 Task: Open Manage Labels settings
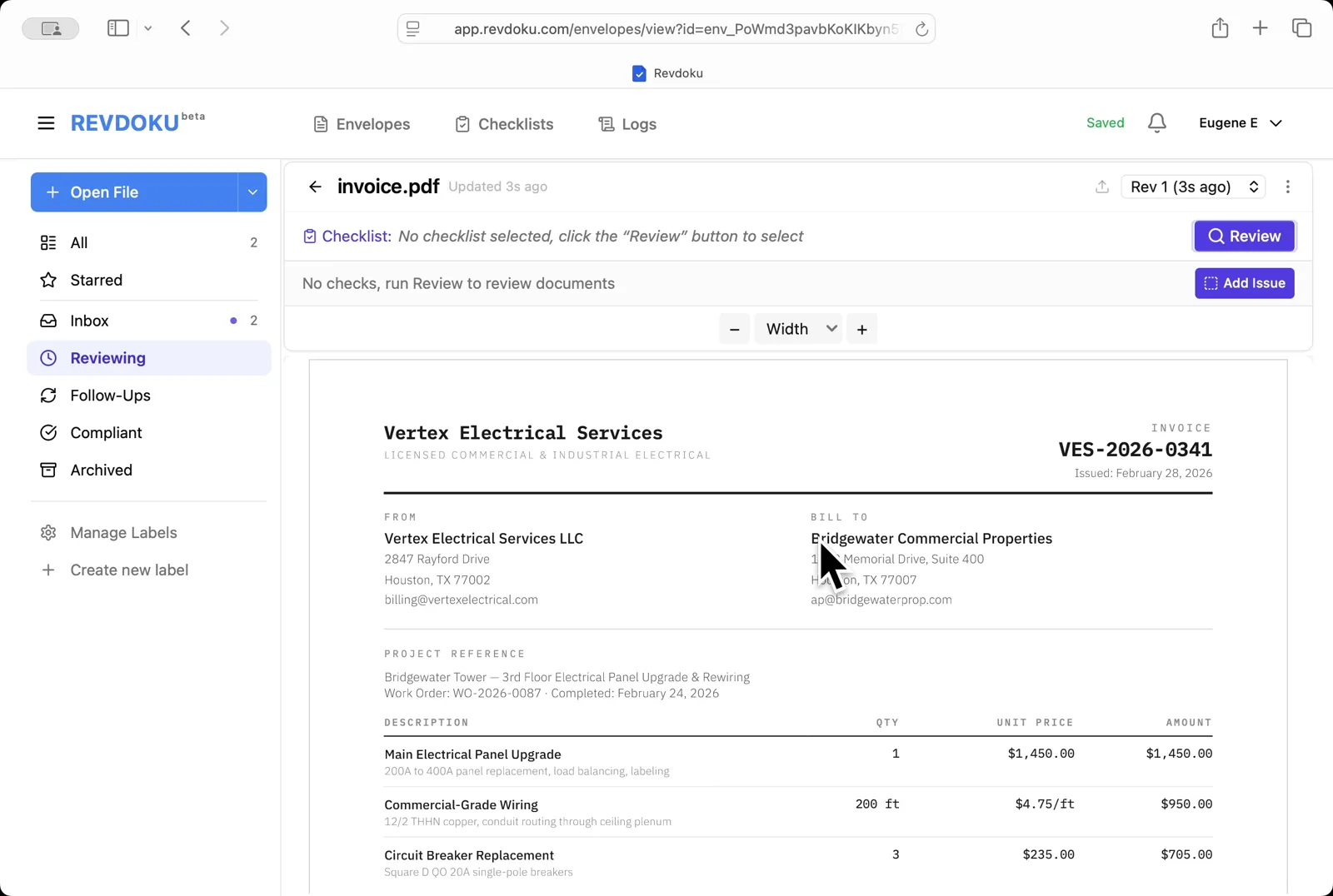pyautogui.click(x=122, y=532)
